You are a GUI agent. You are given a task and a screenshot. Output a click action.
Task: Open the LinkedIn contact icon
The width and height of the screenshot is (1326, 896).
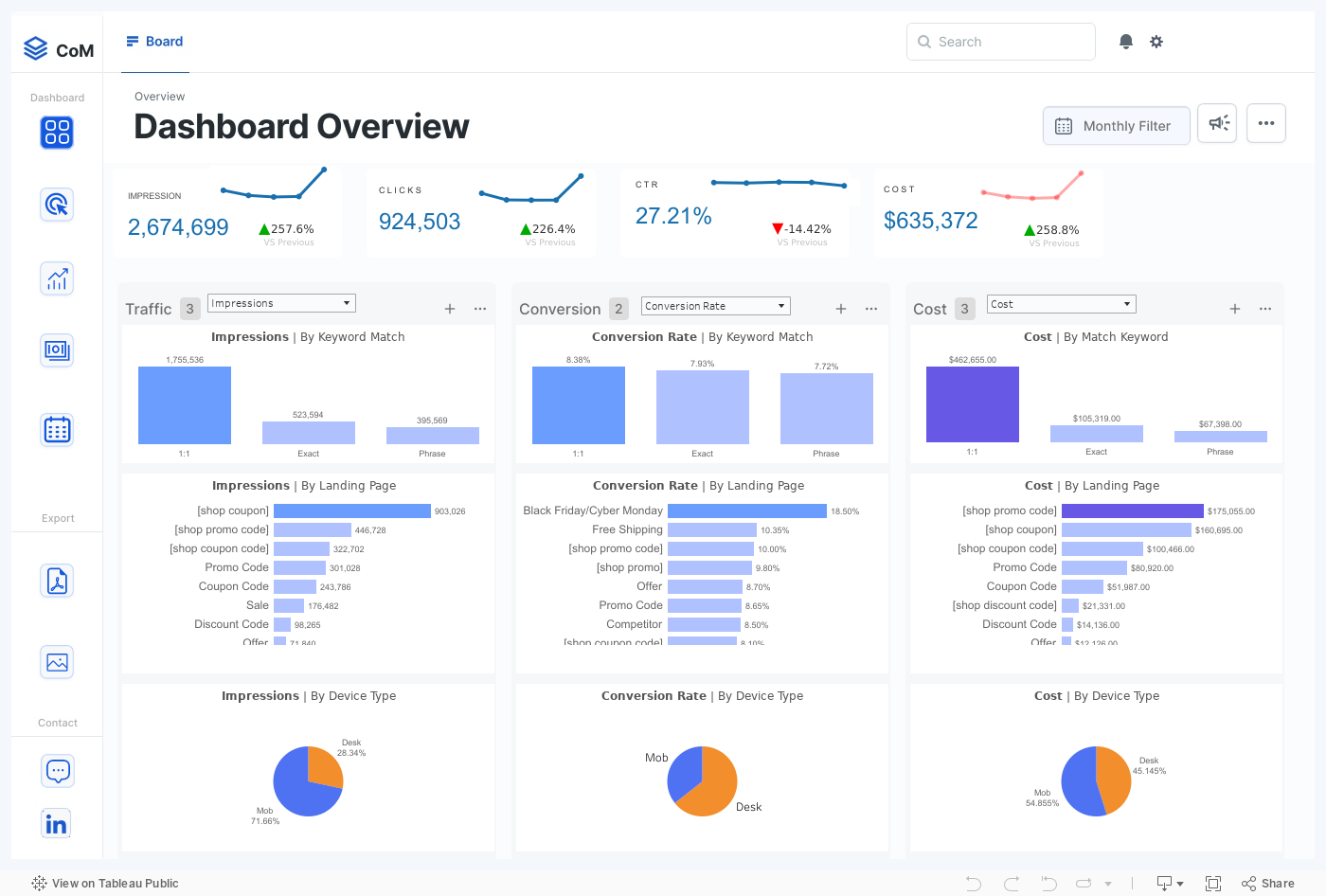pyautogui.click(x=57, y=824)
